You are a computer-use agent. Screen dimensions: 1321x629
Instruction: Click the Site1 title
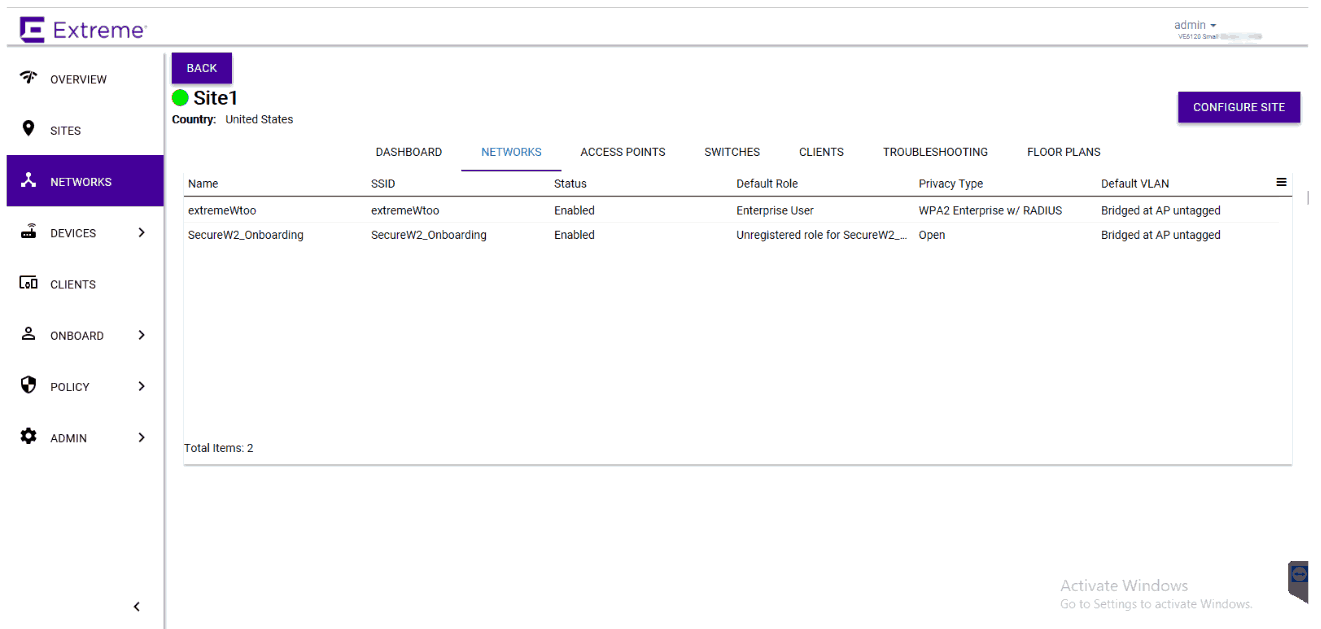(216, 98)
